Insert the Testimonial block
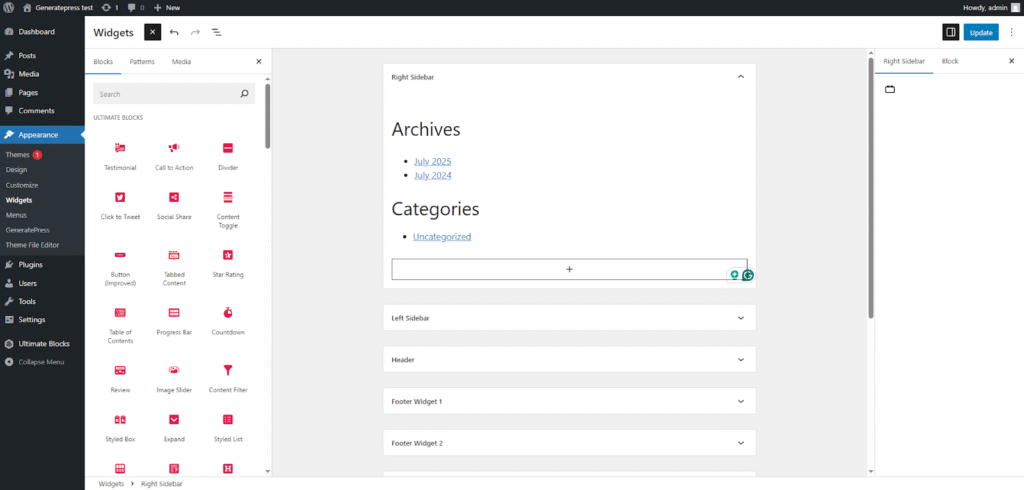Screen dimensions: 1024x490 pyautogui.click(x=120, y=155)
